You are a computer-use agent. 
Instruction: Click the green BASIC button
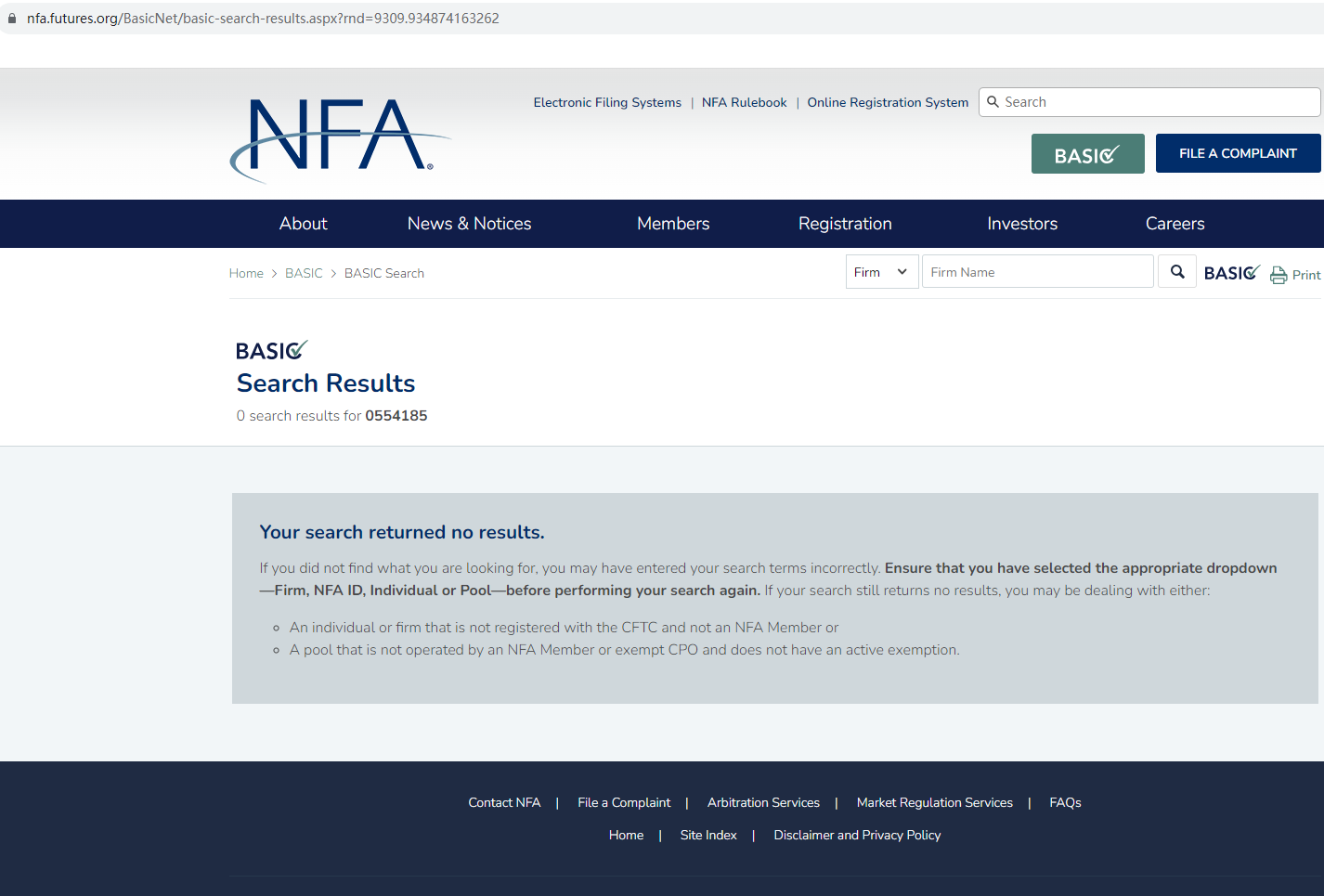1088,153
